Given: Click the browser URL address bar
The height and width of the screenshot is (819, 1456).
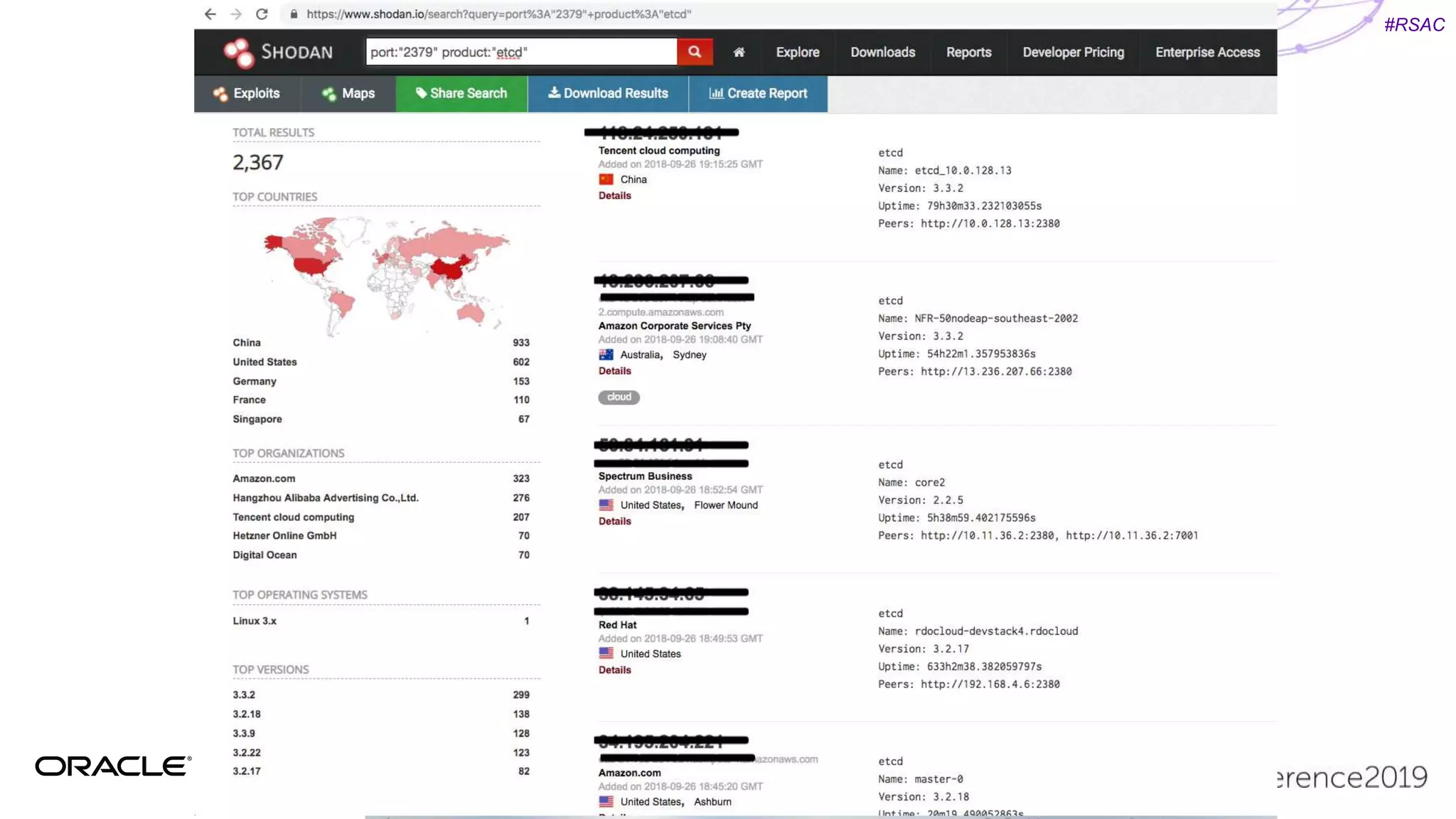Looking at the screenshot, I should pos(778,14).
